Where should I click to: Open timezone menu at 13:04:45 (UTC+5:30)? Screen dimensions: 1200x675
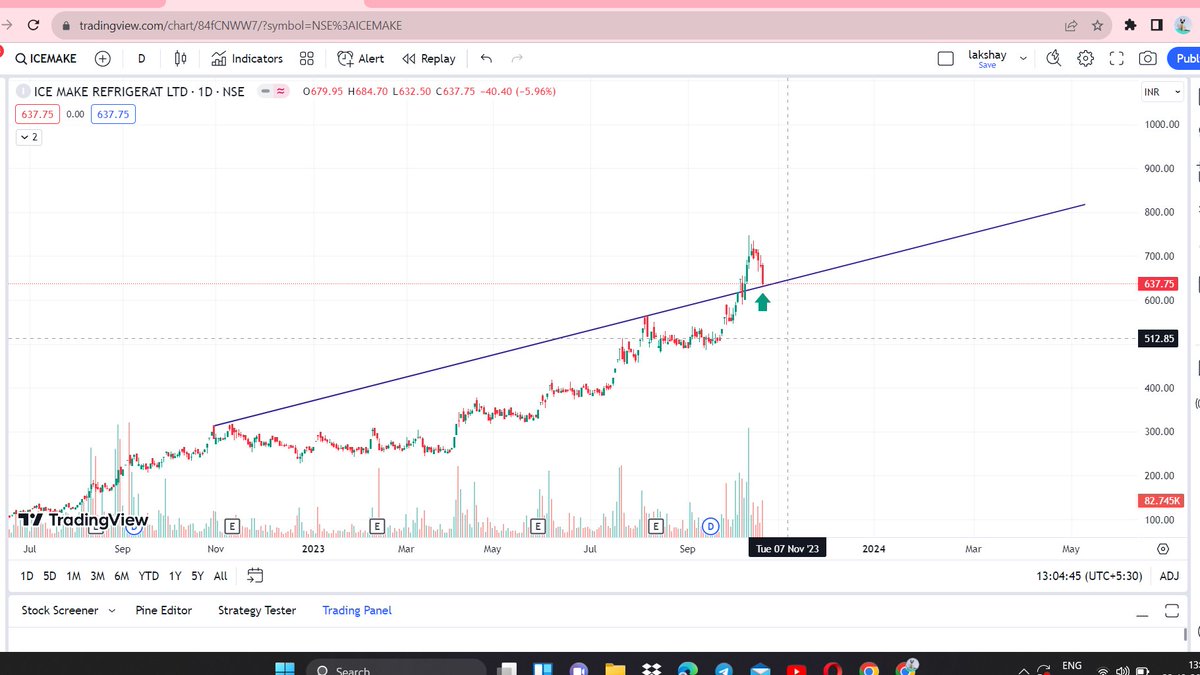pyautogui.click(x=1089, y=576)
